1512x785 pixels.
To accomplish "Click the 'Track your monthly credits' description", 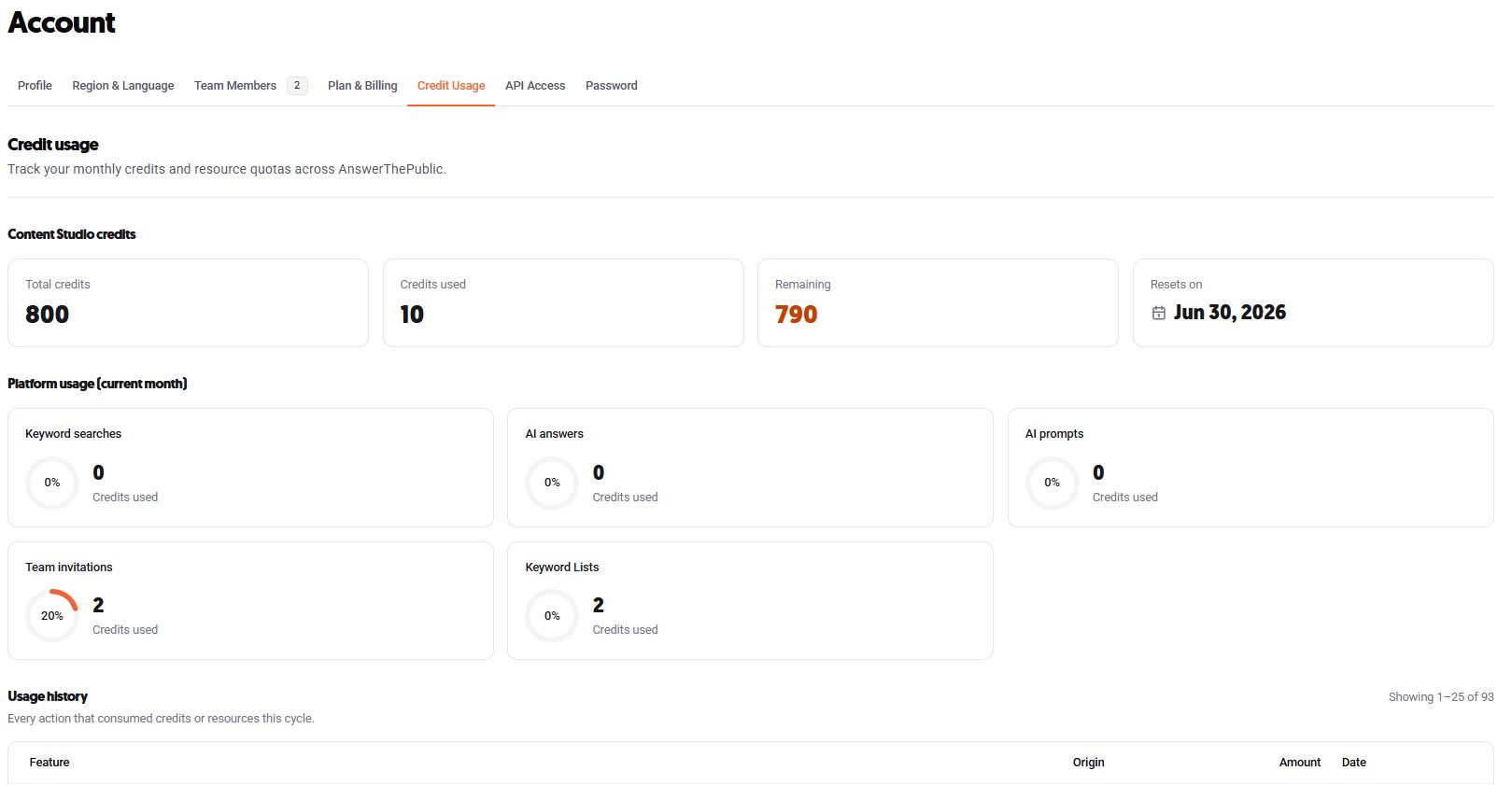I will click(x=227, y=169).
